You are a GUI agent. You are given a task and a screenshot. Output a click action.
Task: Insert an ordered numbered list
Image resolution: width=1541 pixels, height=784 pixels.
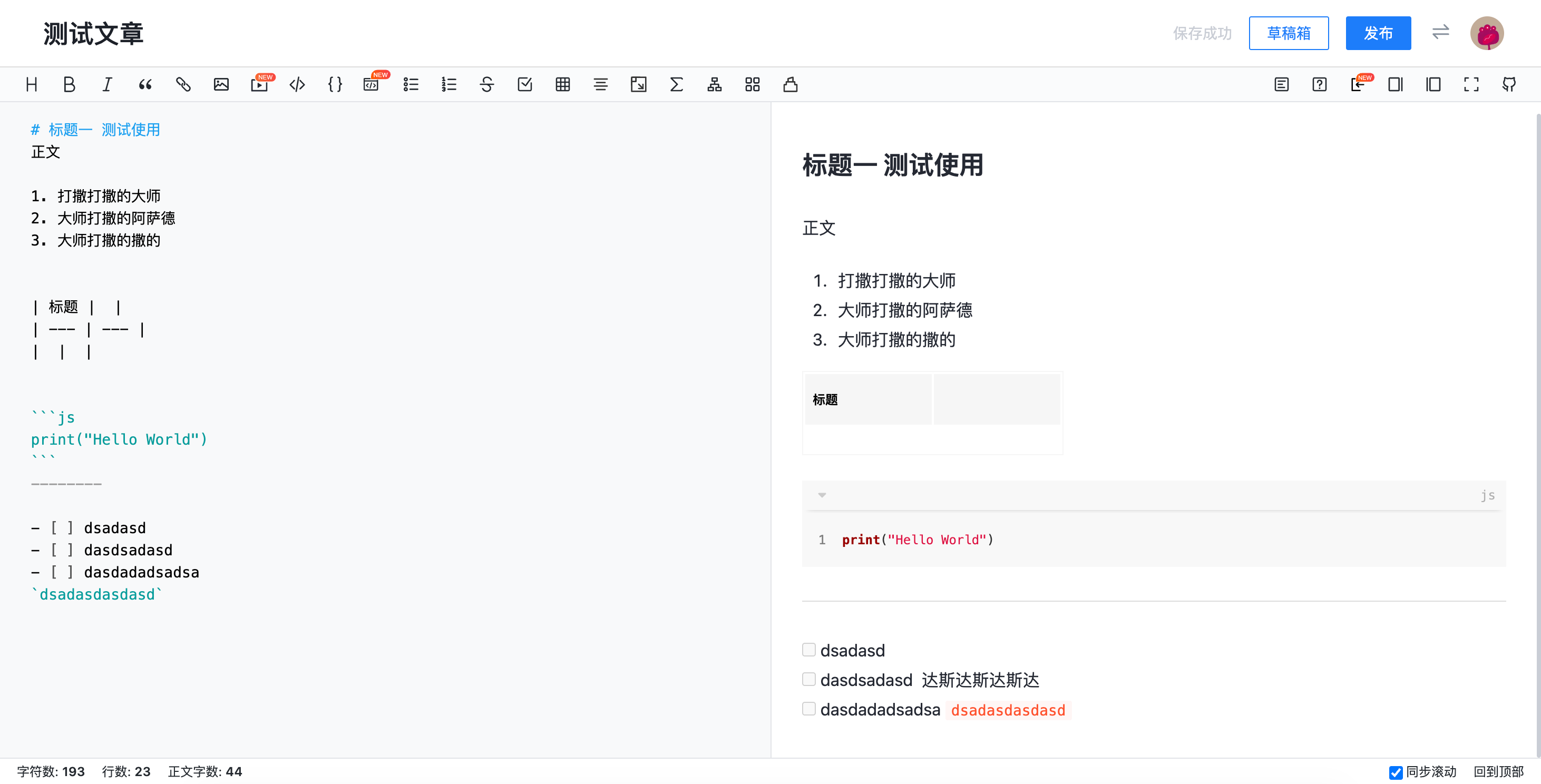point(448,84)
